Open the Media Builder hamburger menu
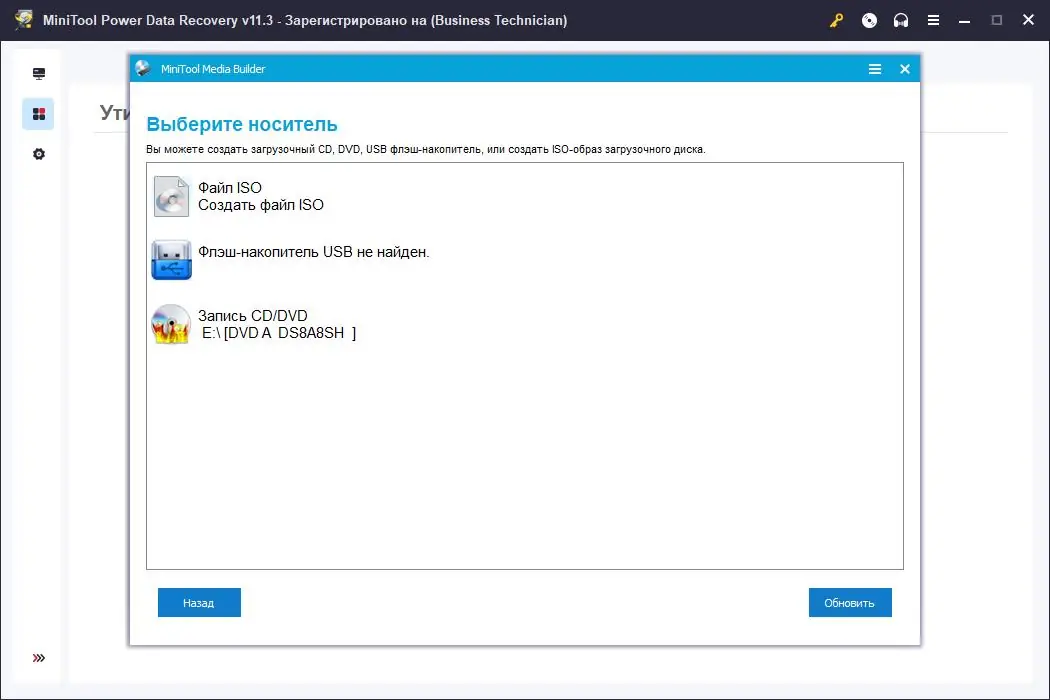The width and height of the screenshot is (1050, 700). coord(875,69)
